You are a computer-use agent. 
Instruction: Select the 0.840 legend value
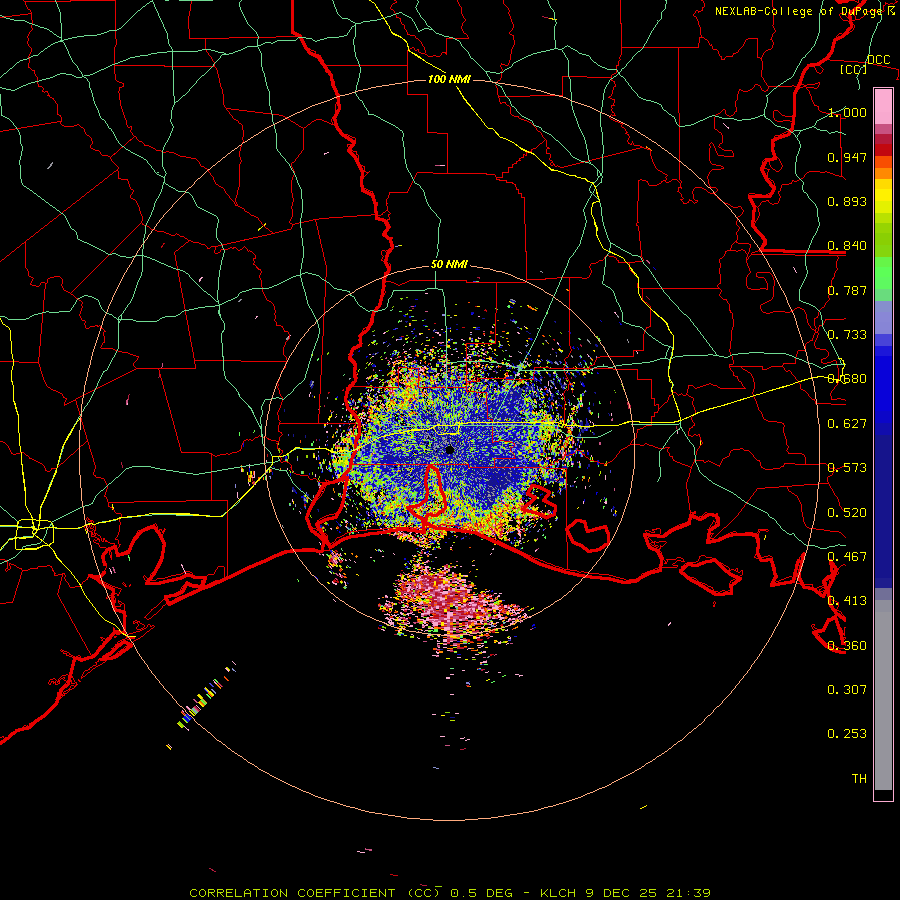[x=847, y=246]
